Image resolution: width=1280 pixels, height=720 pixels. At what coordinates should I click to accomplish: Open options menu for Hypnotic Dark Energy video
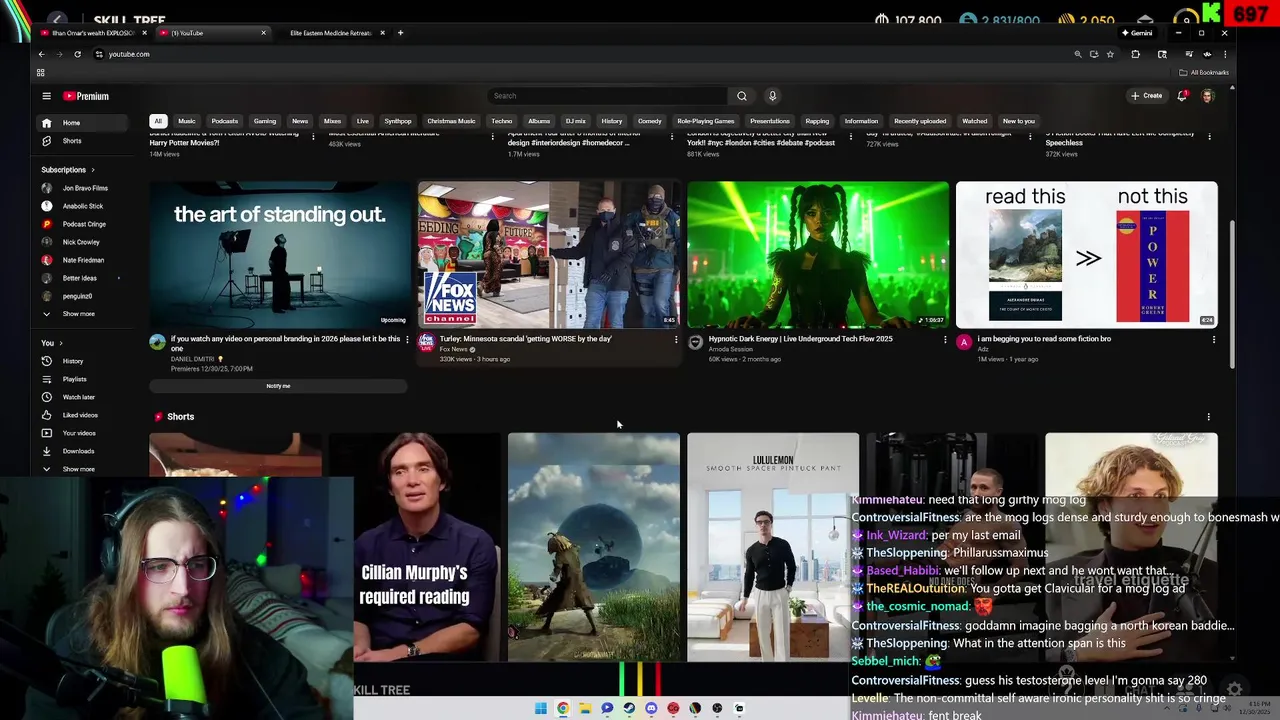945,339
